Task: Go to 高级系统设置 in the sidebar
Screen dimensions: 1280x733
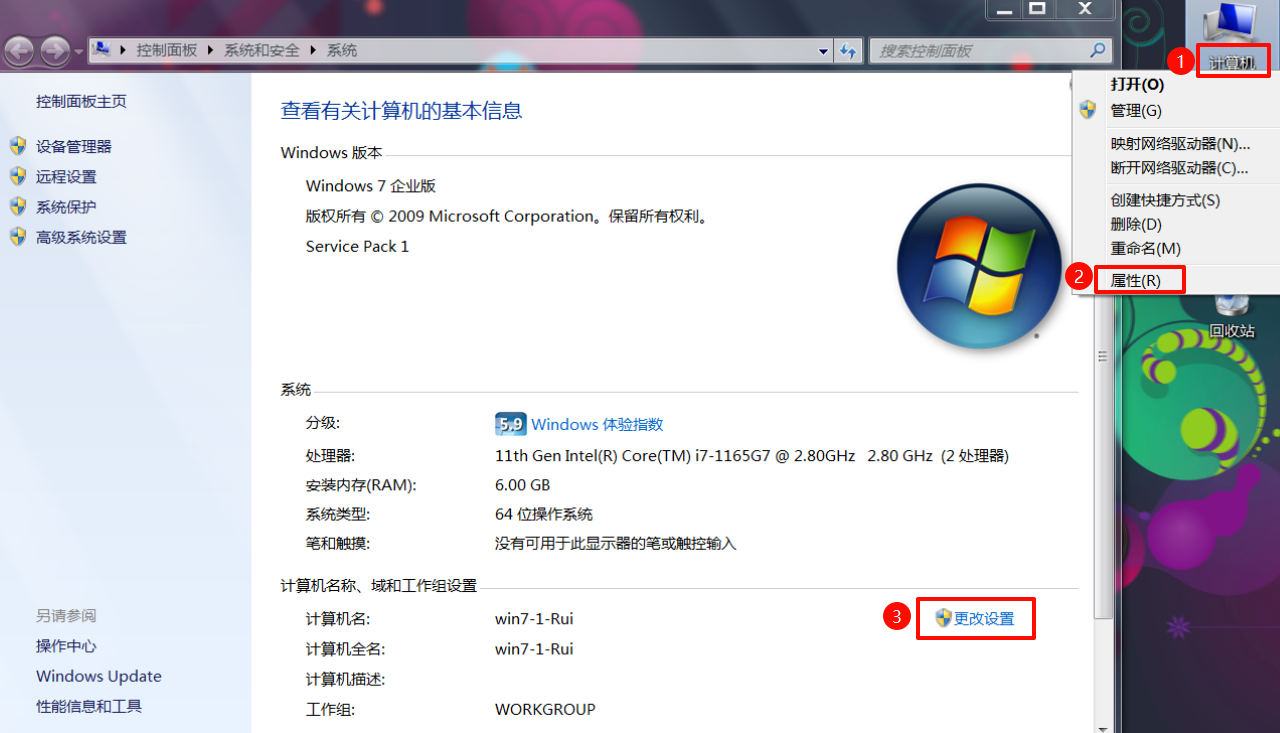Action: tap(81, 237)
